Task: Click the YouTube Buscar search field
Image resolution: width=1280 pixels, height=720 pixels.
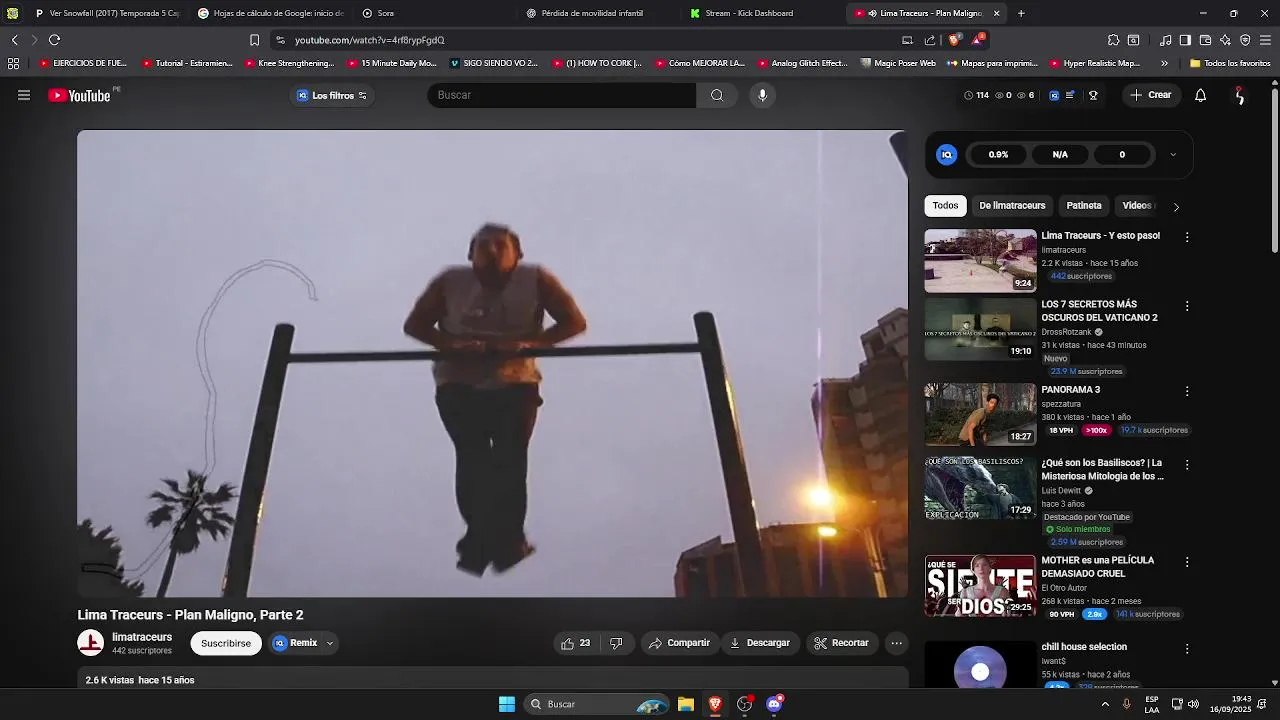Action: 561,95
